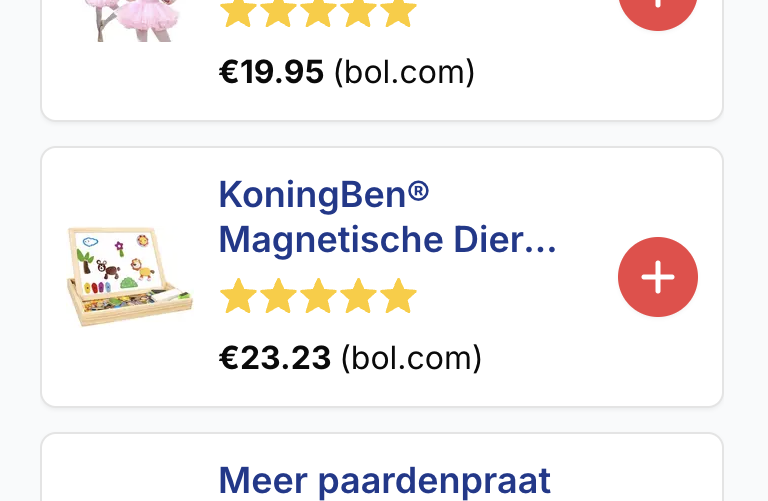Image resolution: width=768 pixels, height=501 pixels.
Task: Select the third star of KoningBen rating
Action: click(318, 297)
